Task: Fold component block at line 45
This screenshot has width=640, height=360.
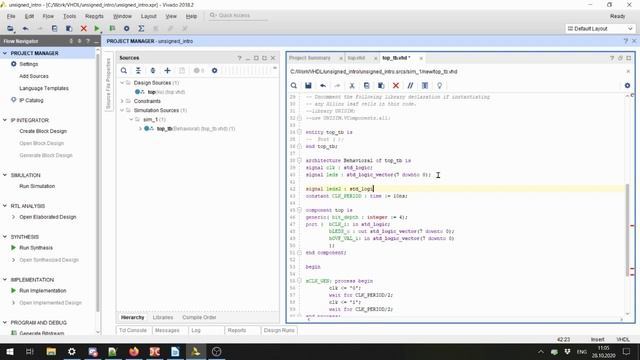Action: (299, 210)
